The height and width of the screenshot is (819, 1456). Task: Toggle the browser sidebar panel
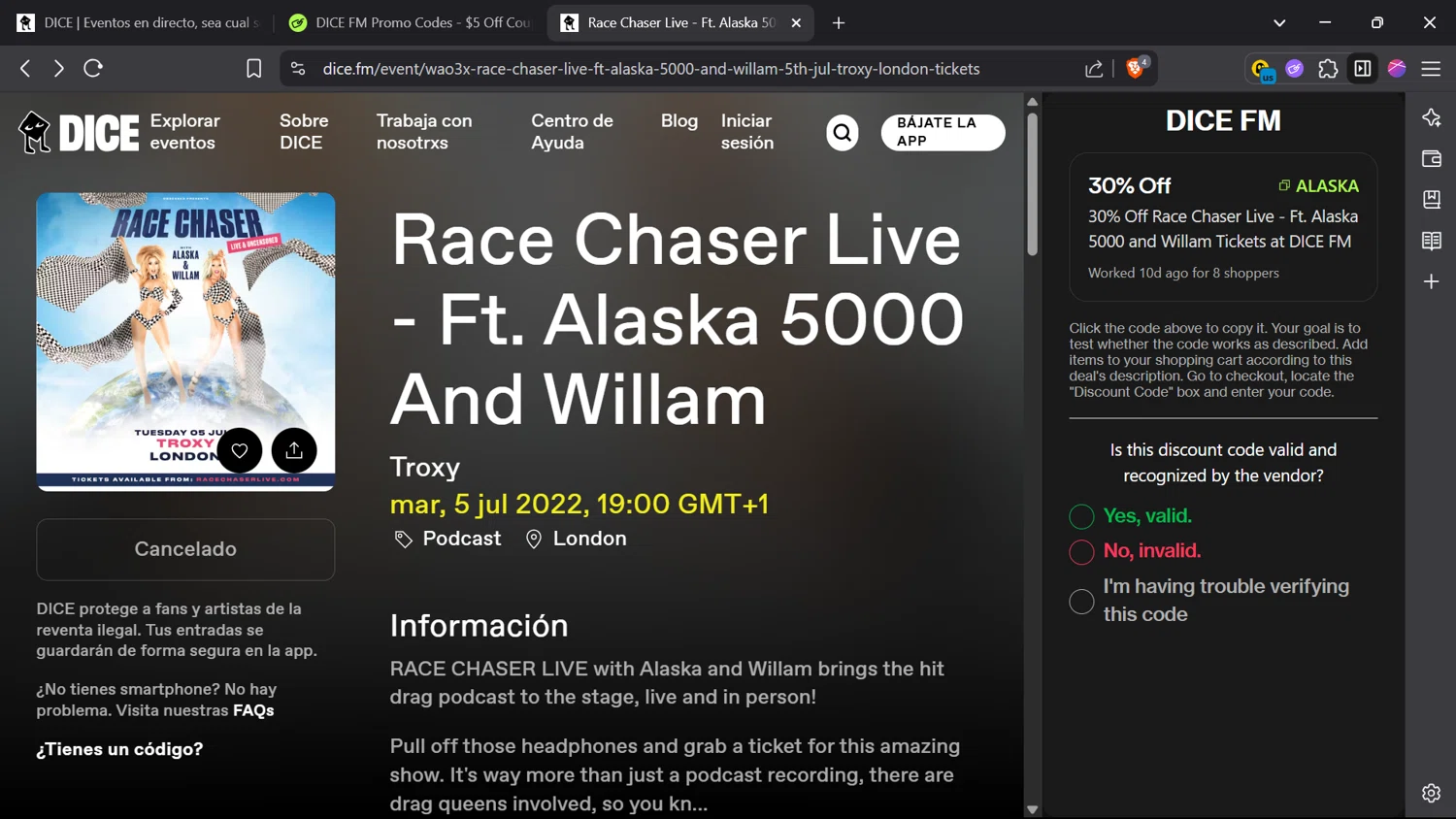[1363, 69]
